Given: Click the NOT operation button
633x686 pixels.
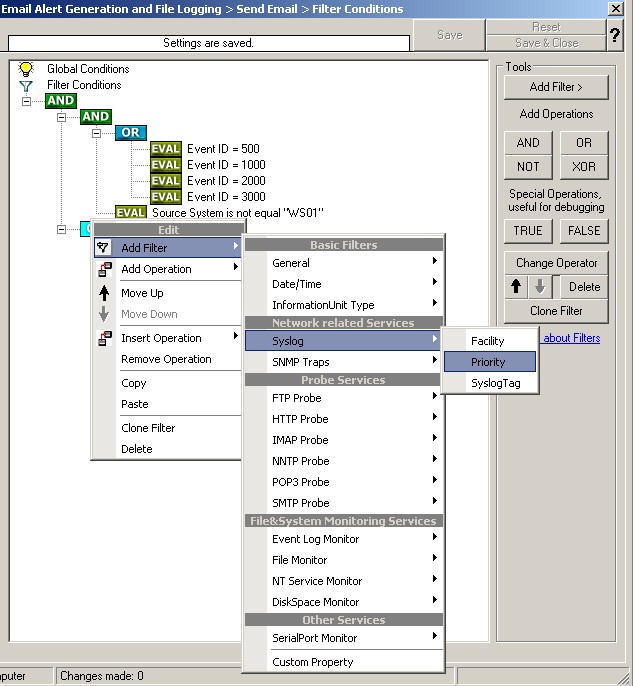Looking at the screenshot, I should pos(528,167).
